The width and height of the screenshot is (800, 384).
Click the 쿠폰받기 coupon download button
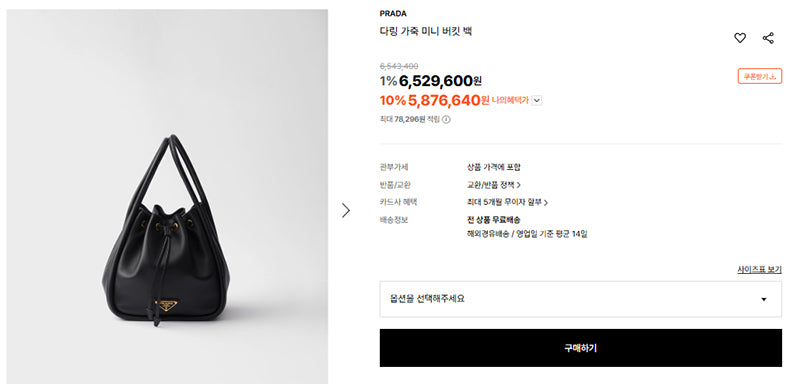[x=760, y=76]
